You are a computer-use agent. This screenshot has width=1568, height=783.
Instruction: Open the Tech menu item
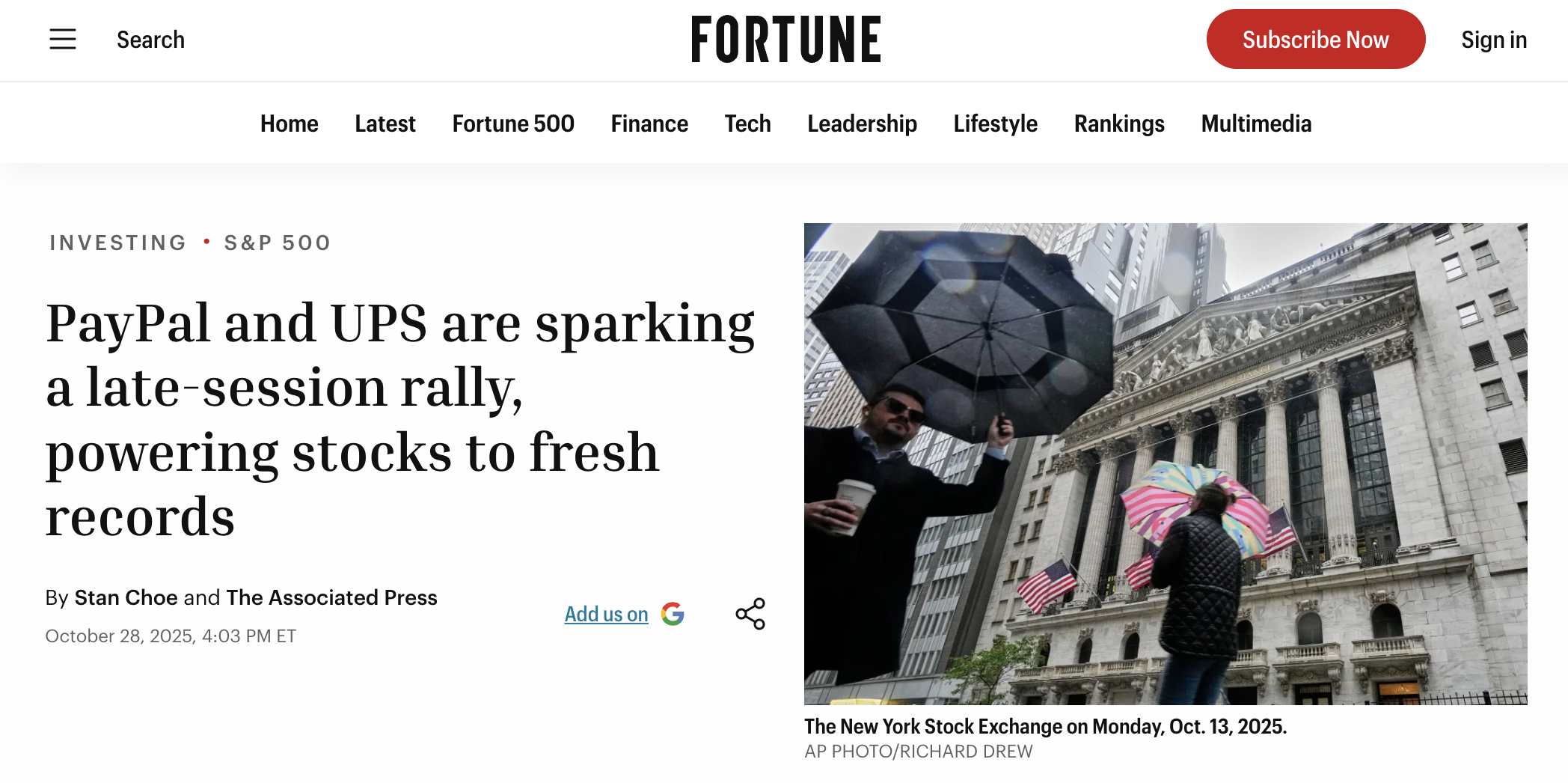747,124
